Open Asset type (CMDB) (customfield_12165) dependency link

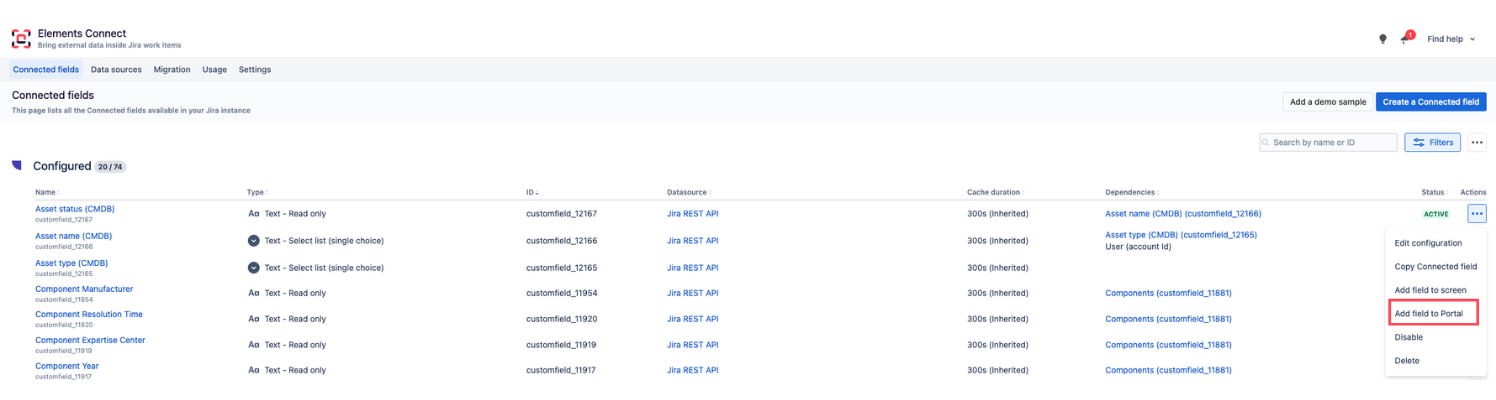(x=1181, y=235)
